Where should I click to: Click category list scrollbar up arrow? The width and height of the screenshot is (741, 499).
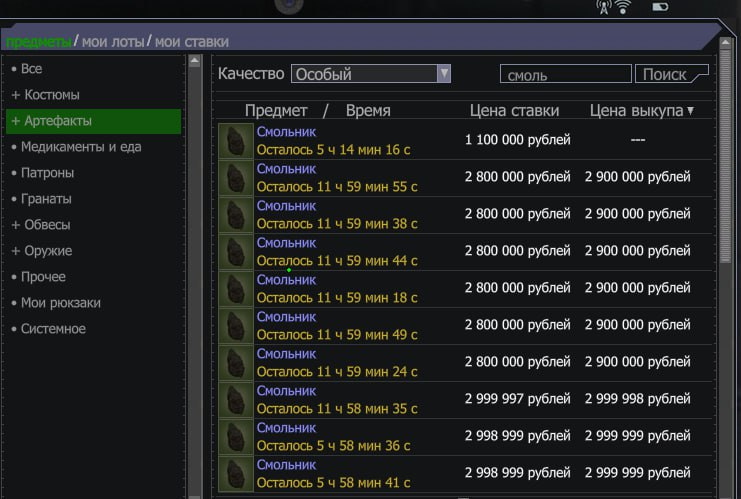coord(194,61)
